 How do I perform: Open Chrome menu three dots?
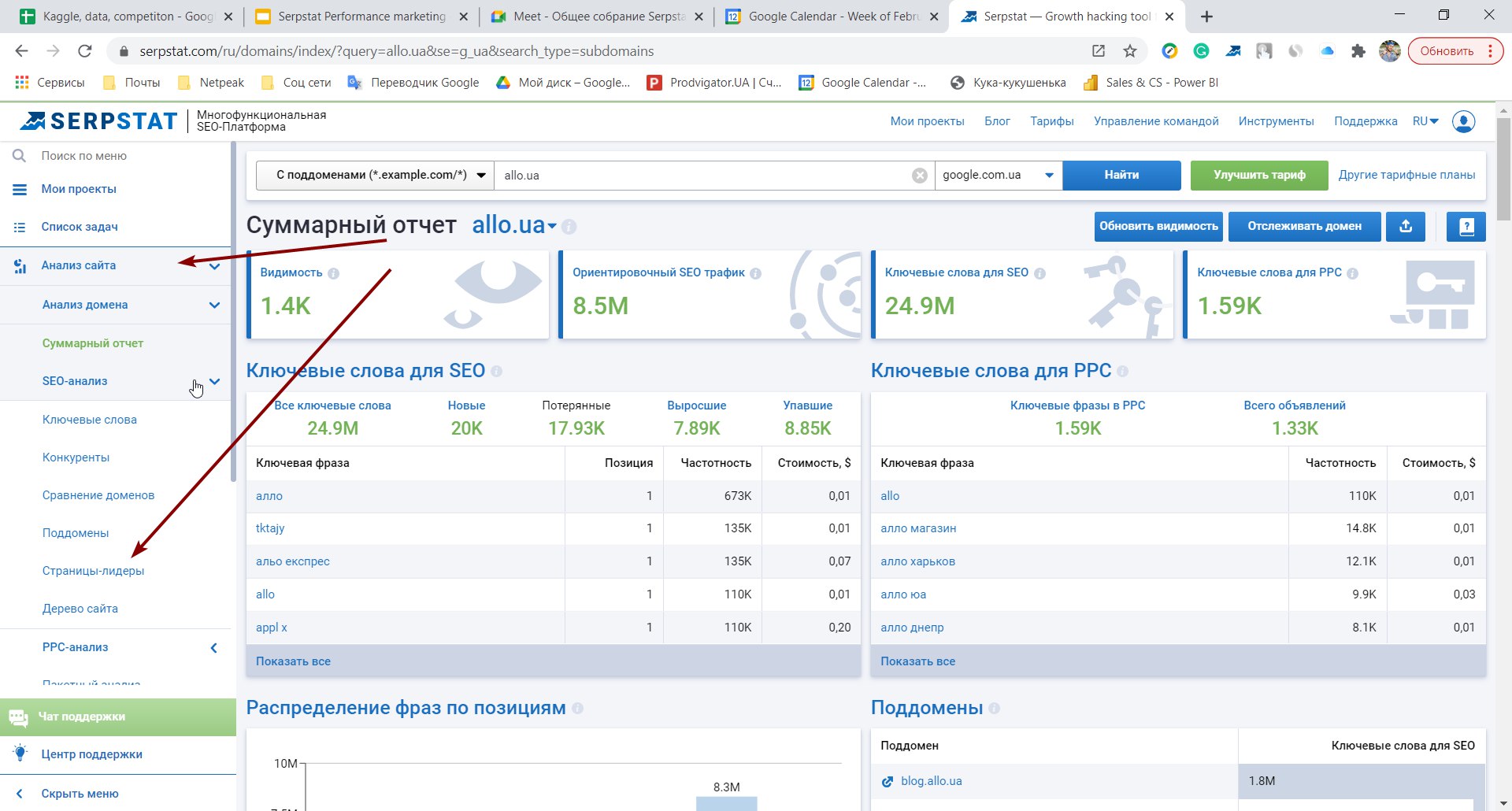(1490, 51)
